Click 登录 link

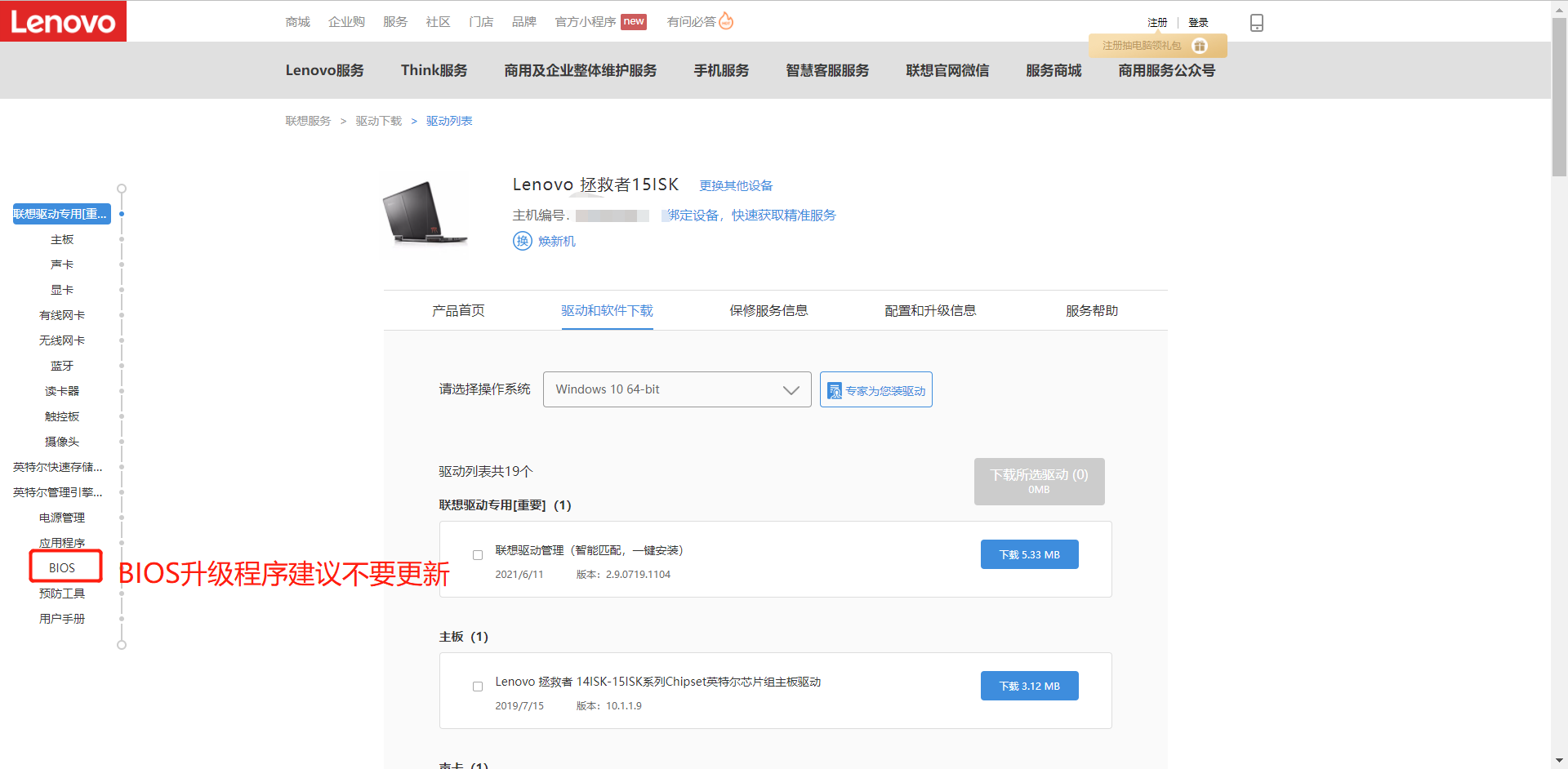pos(1198,23)
